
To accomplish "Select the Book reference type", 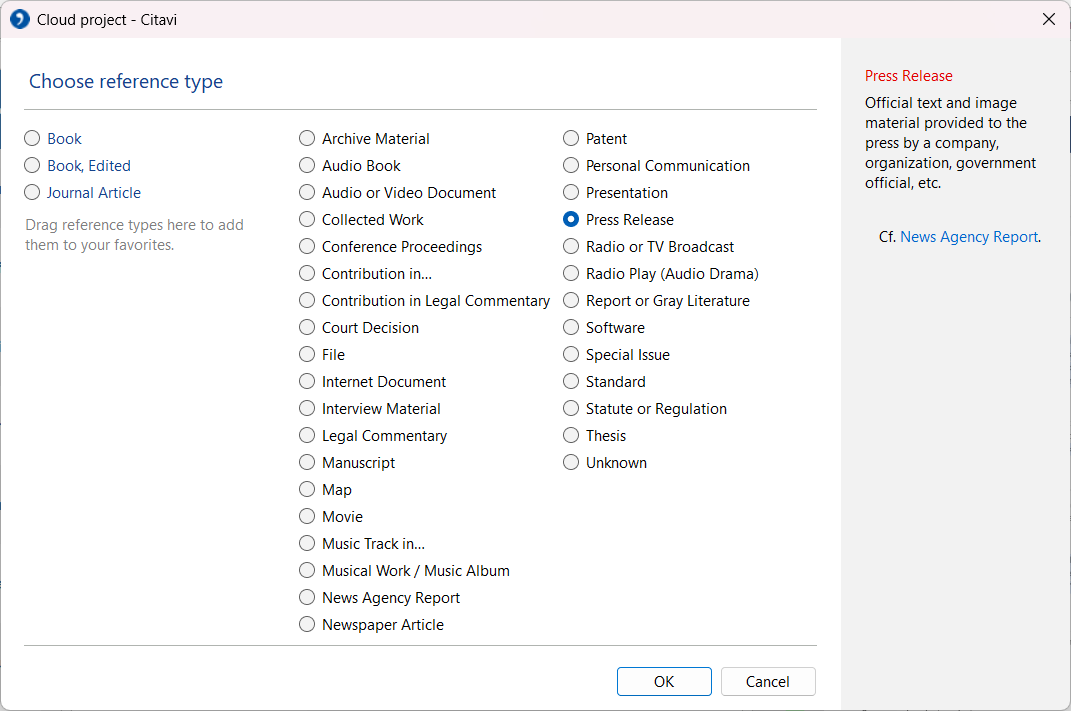I will 33,139.
